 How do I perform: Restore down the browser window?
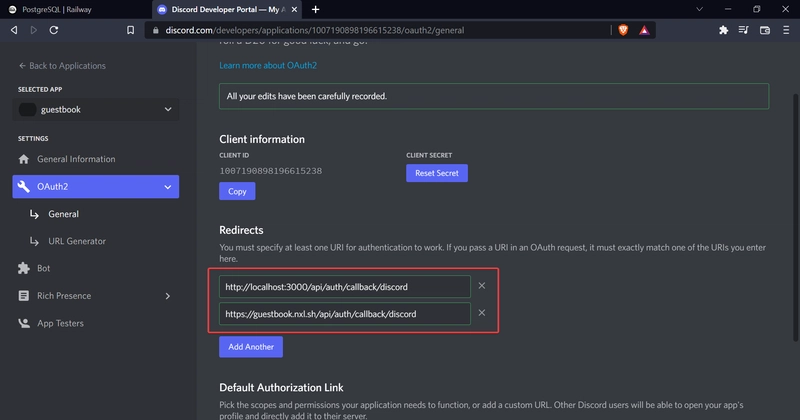(x=757, y=9)
